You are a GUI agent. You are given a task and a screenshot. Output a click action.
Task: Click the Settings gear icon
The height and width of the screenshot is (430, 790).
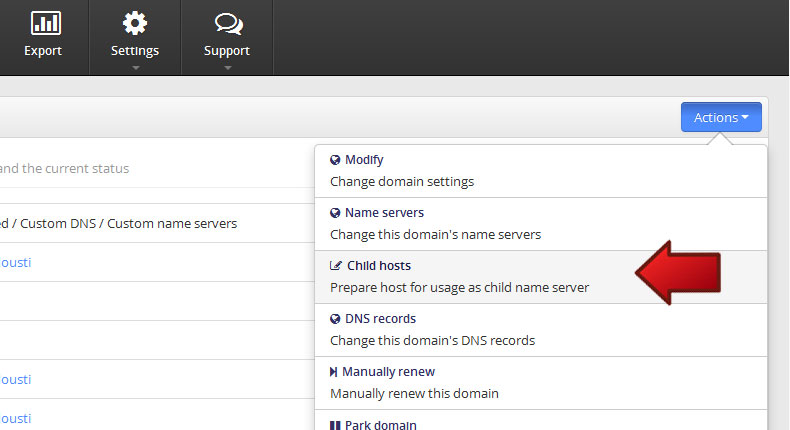135,23
